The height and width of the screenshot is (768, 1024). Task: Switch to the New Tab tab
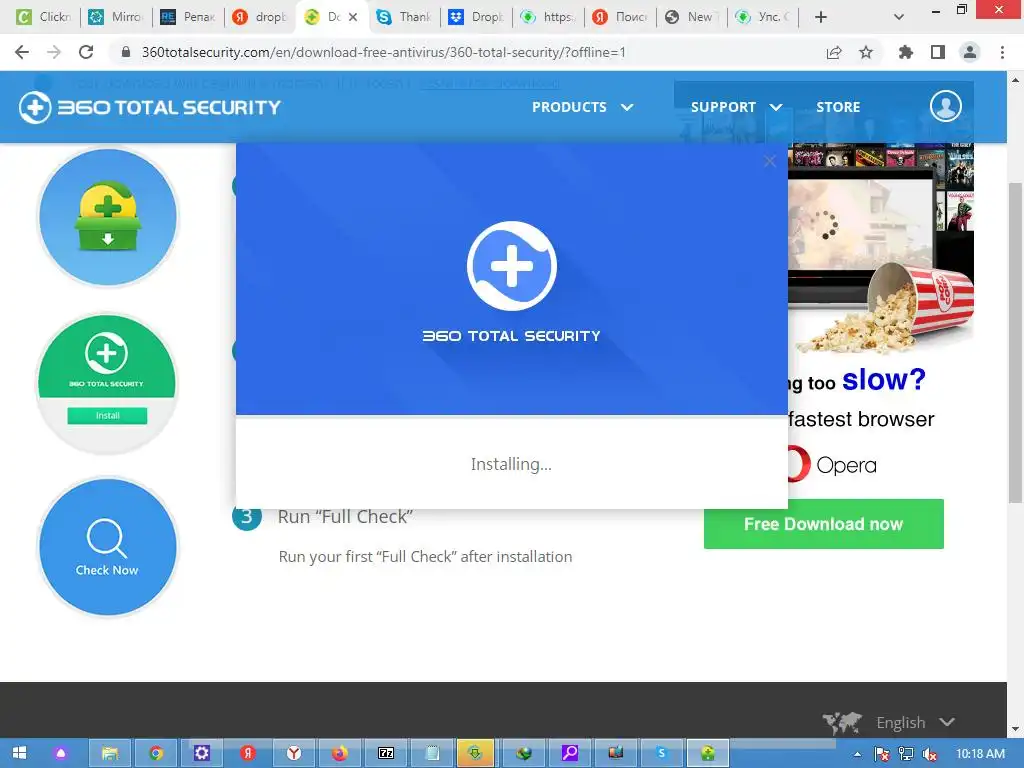tap(692, 17)
